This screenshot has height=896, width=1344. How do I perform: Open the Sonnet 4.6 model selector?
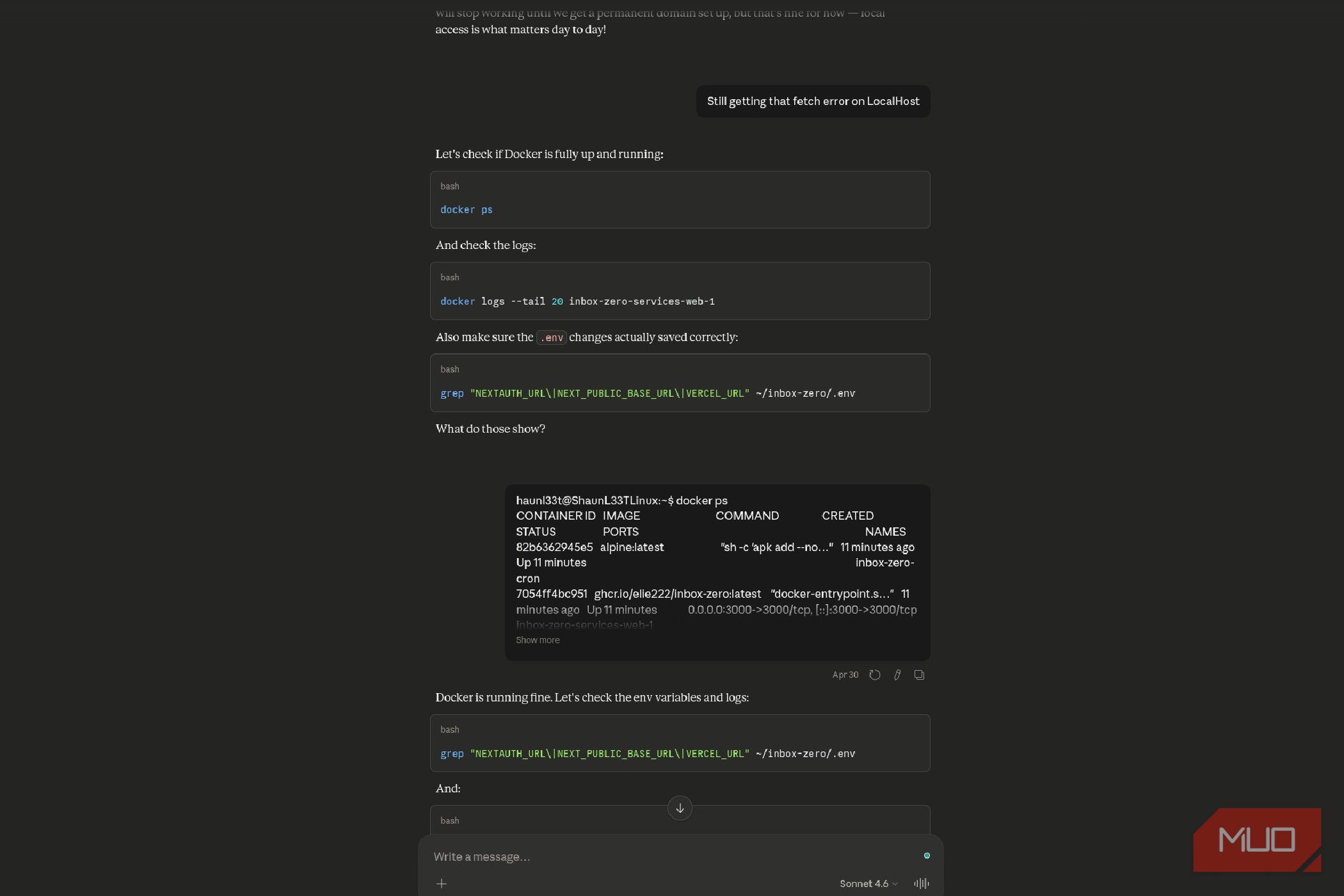pyautogui.click(x=868, y=884)
